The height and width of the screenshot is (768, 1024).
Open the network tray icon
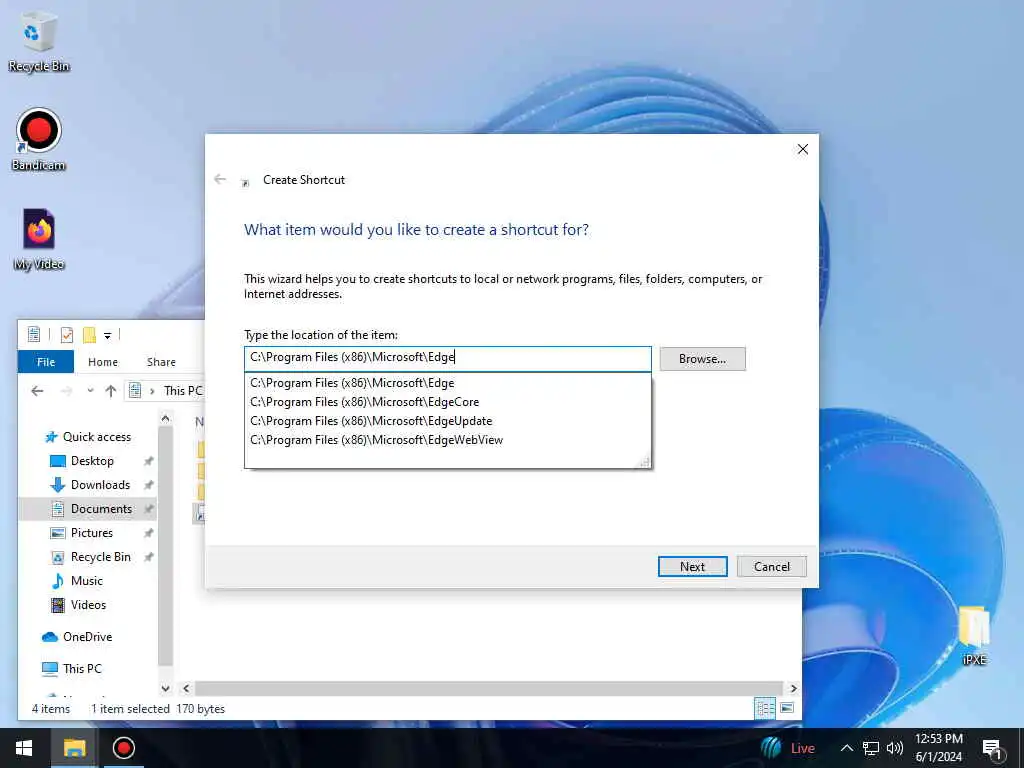pyautogui.click(x=871, y=748)
